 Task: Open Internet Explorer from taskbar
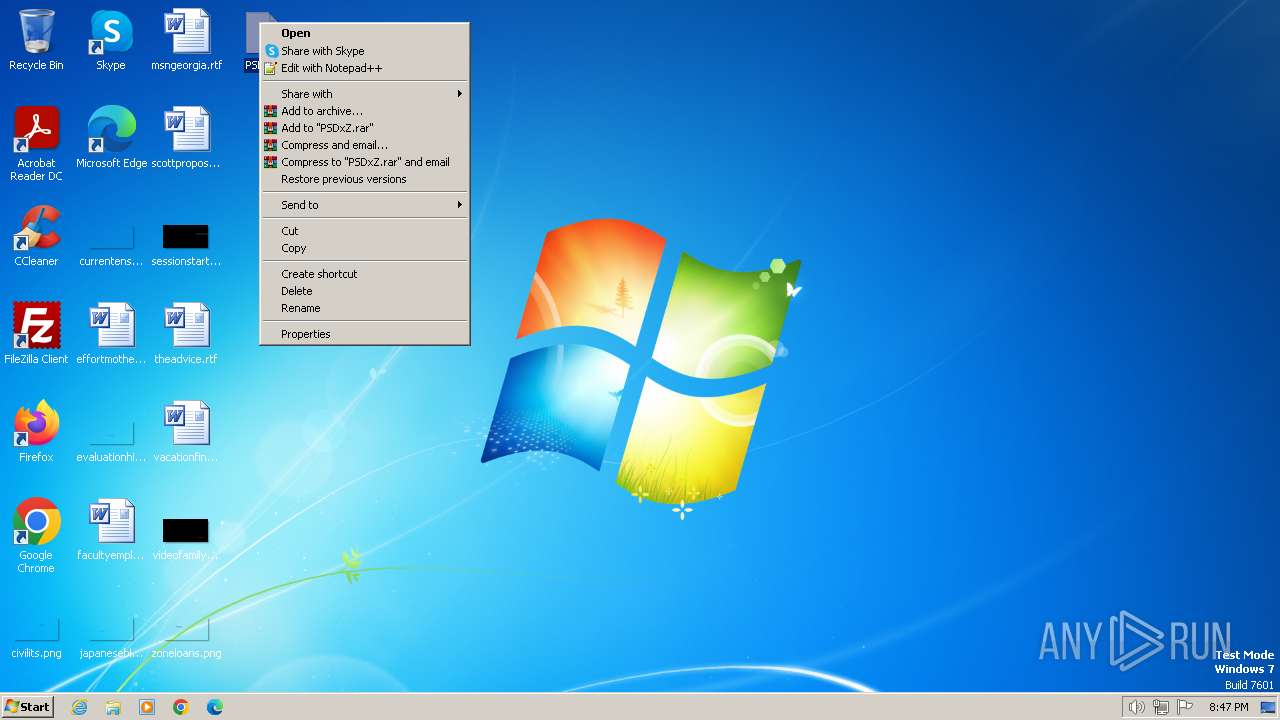pyautogui.click(x=79, y=707)
